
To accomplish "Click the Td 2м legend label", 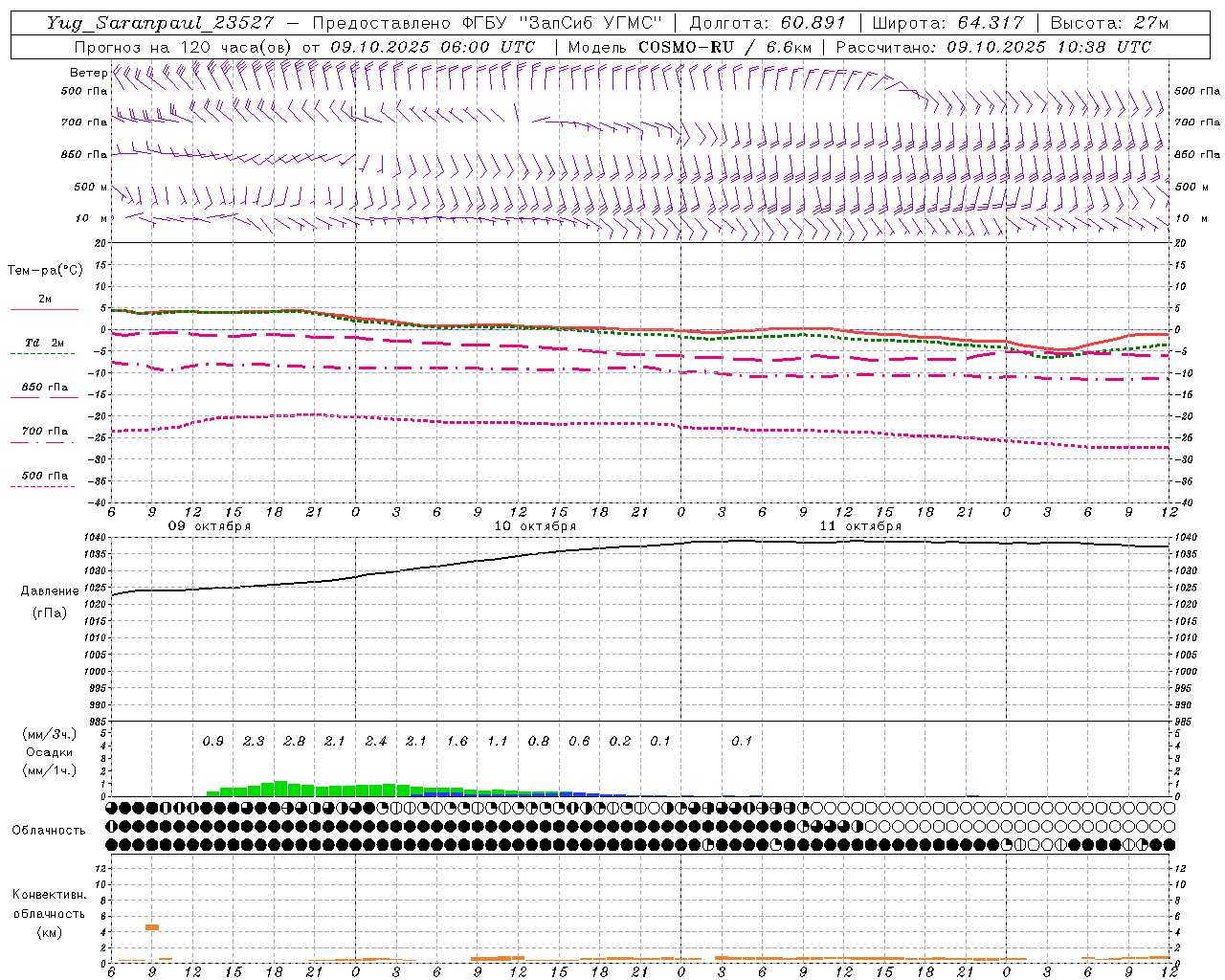I will pos(44,343).
